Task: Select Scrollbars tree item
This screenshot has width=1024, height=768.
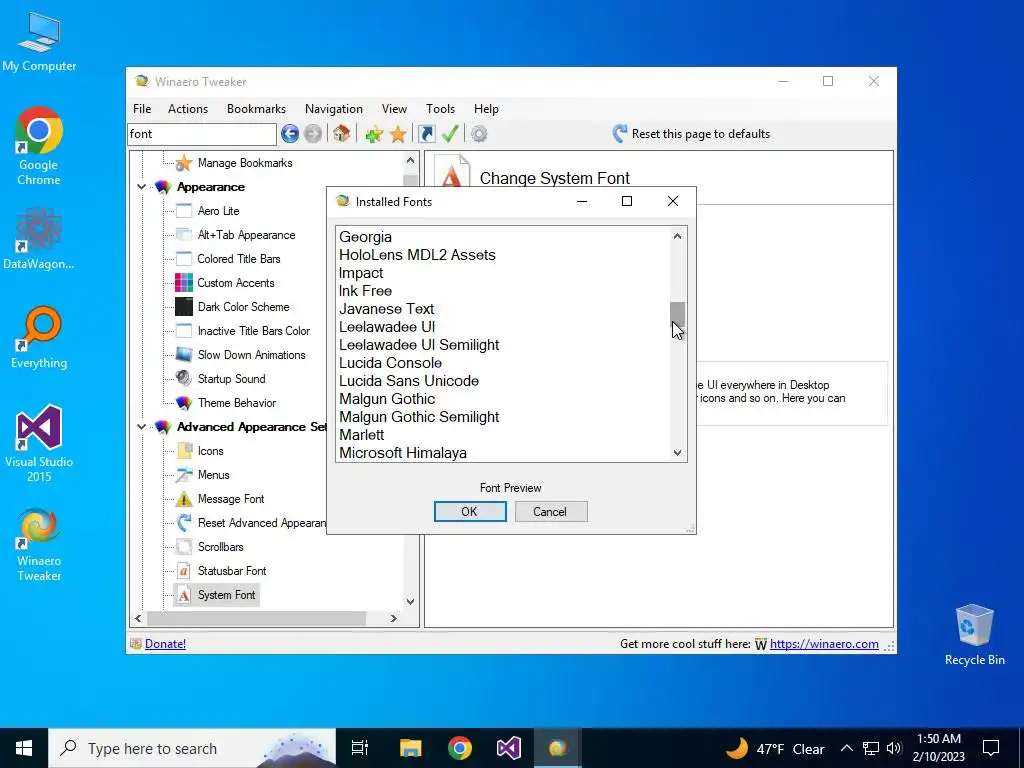Action: pyautogui.click(x=220, y=547)
